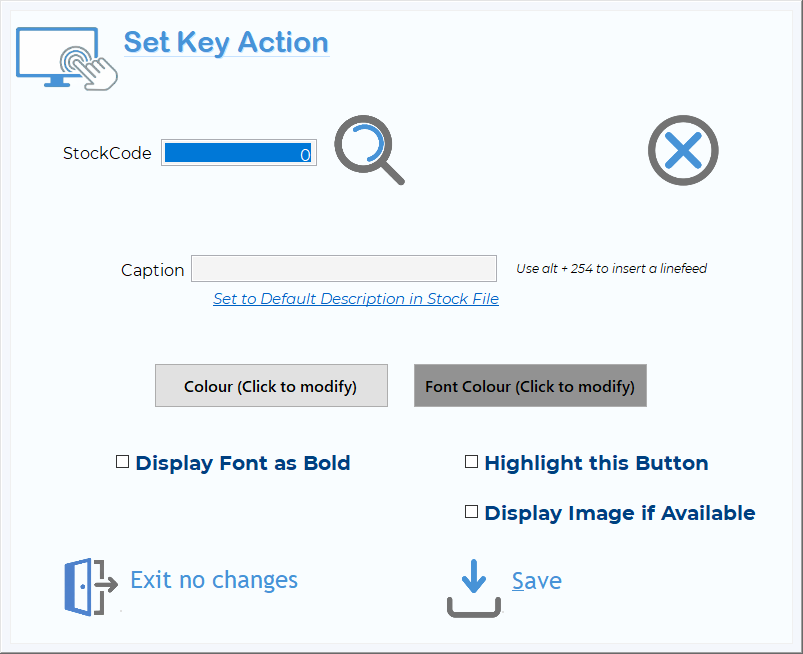Enable the Highlight this Button checkbox
Viewport: 803px width, 654px height.
click(471, 462)
